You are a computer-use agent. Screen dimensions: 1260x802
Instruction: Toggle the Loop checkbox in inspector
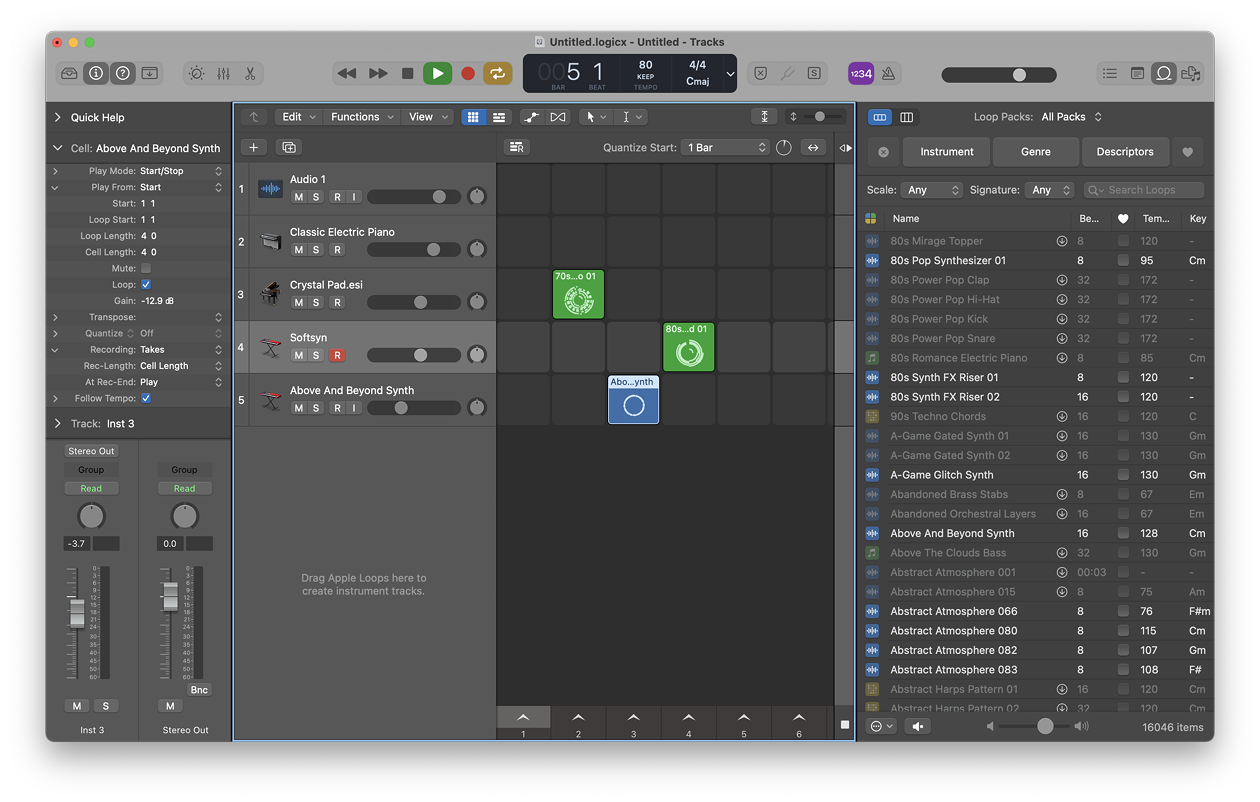146,284
